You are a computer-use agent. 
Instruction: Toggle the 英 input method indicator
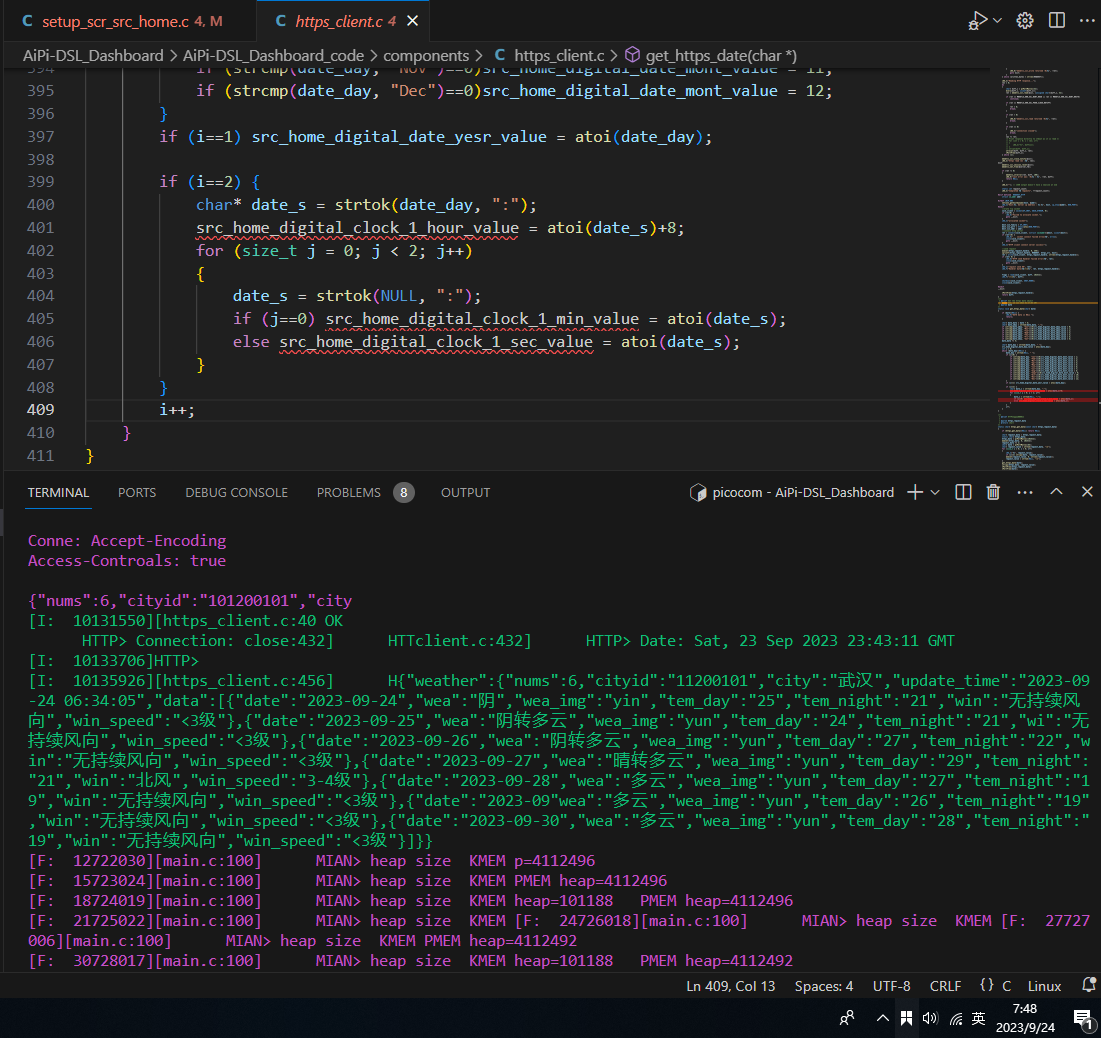(978, 1018)
